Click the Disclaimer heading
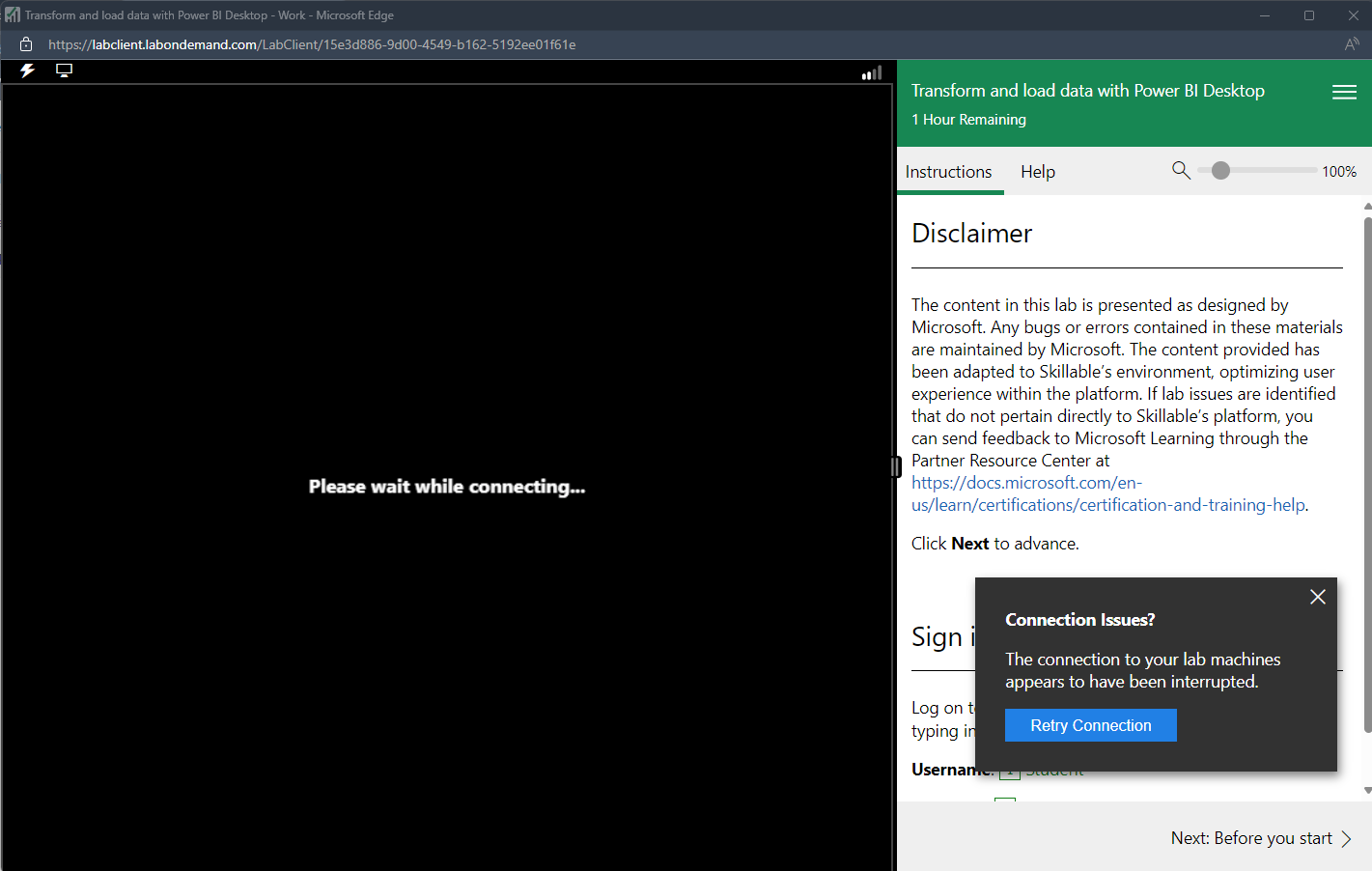Screen dimensions: 1372x871 (971, 234)
